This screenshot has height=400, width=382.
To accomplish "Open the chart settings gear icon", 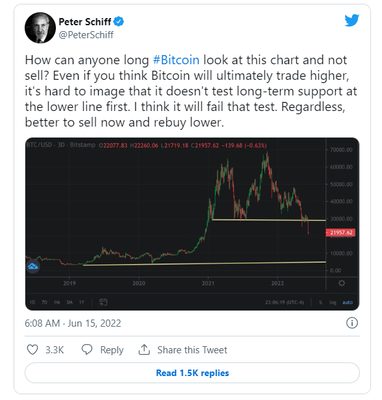I will coord(341,283).
